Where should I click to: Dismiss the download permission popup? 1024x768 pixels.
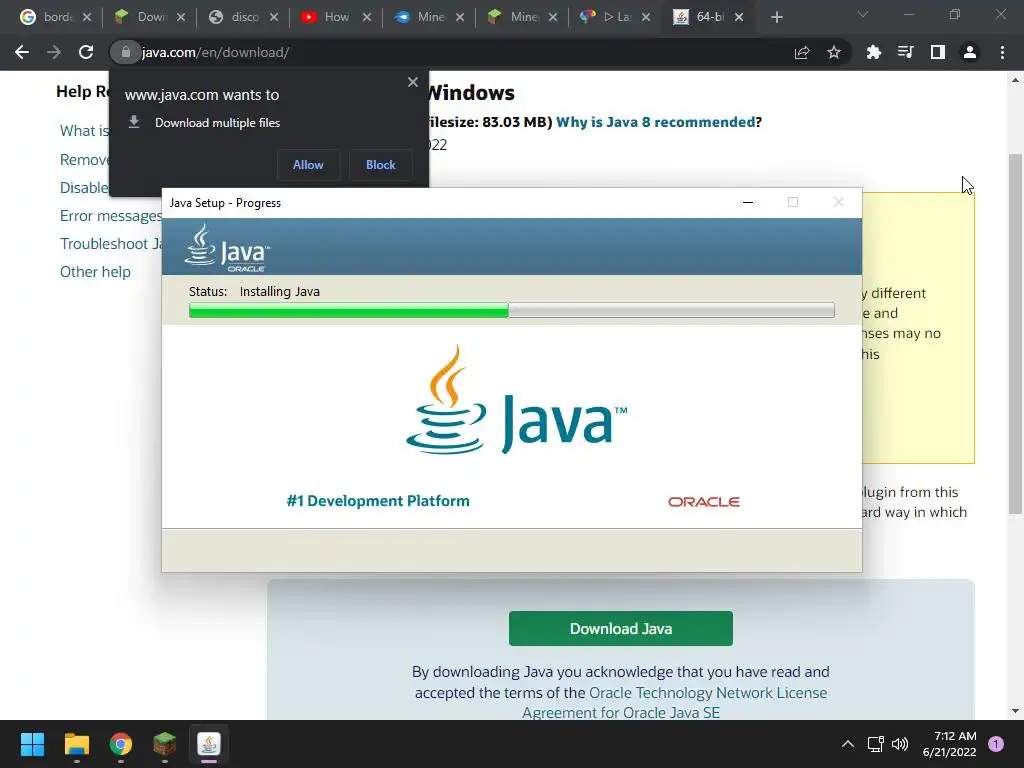click(x=413, y=82)
